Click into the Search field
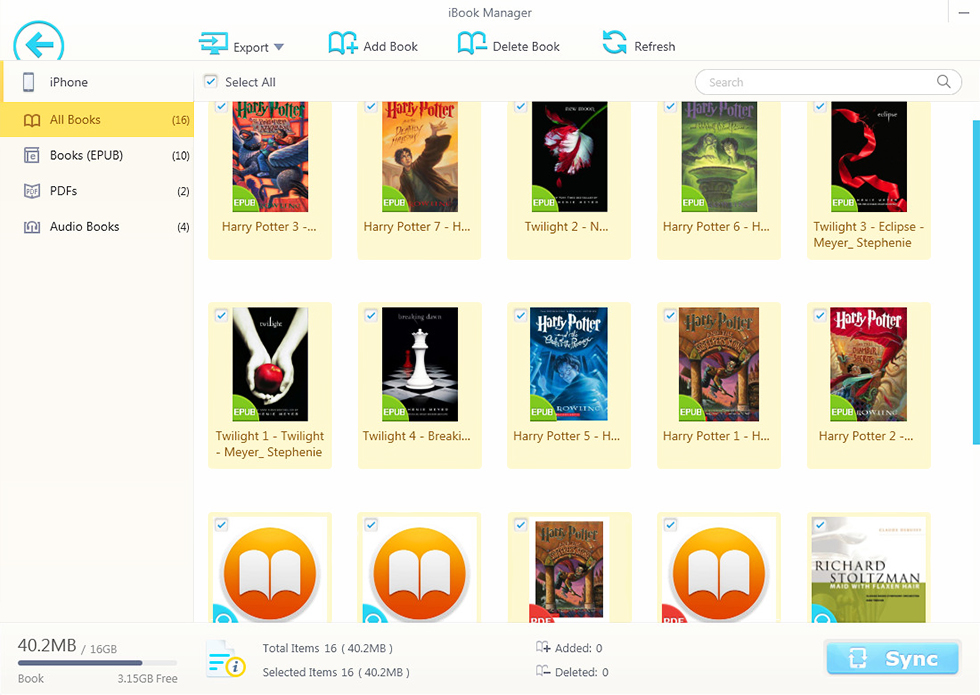980x695 pixels. click(x=828, y=82)
